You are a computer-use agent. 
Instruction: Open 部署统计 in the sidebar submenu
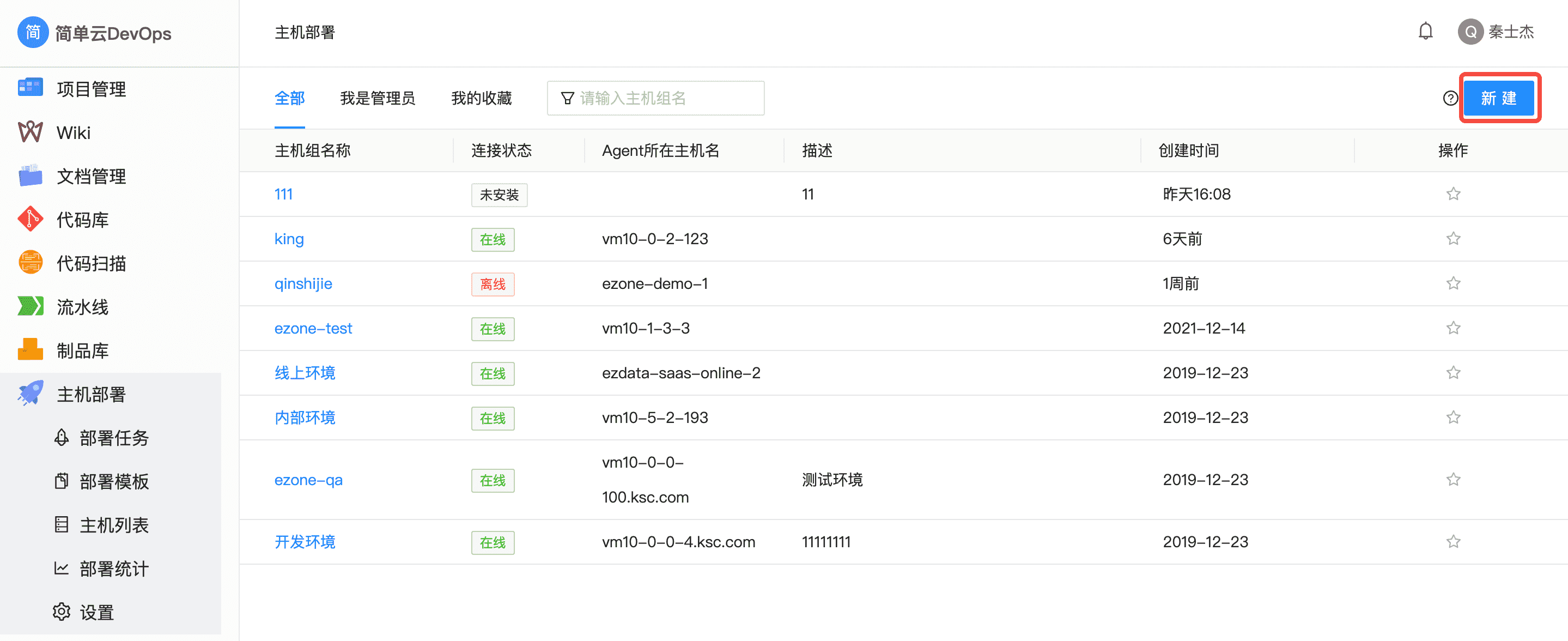click(x=114, y=569)
